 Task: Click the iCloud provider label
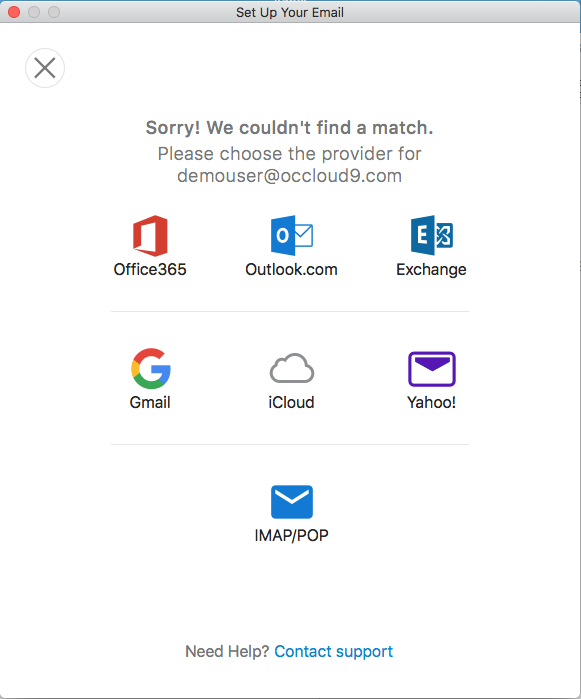tap(291, 402)
